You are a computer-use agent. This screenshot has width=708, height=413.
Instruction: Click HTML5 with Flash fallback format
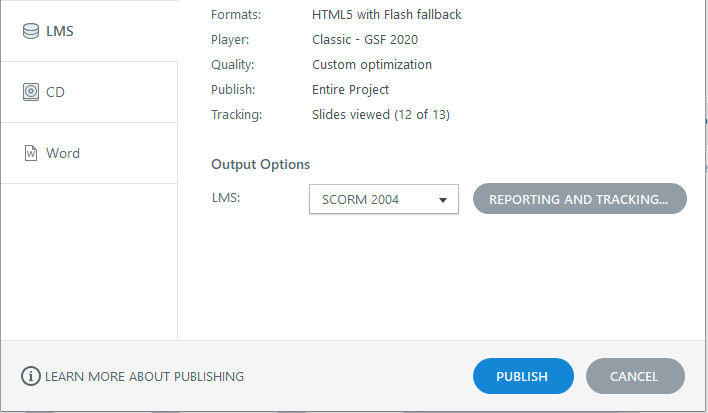pyautogui.click(x=387, y=14)
